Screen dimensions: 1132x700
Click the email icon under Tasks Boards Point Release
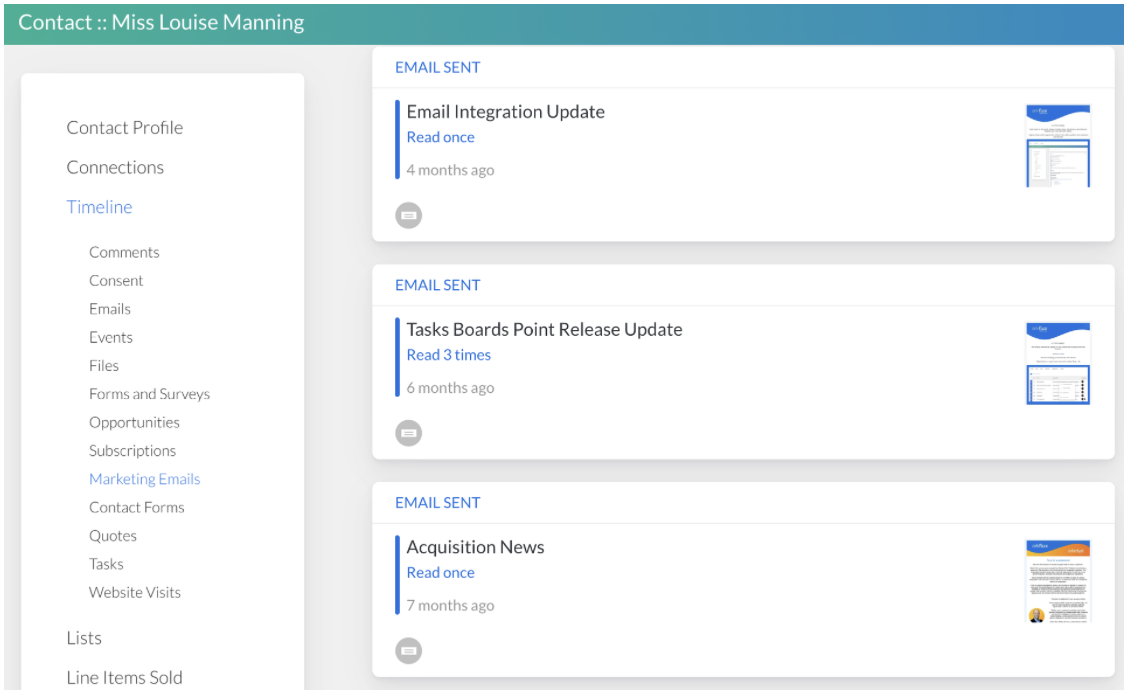(408, 433)
